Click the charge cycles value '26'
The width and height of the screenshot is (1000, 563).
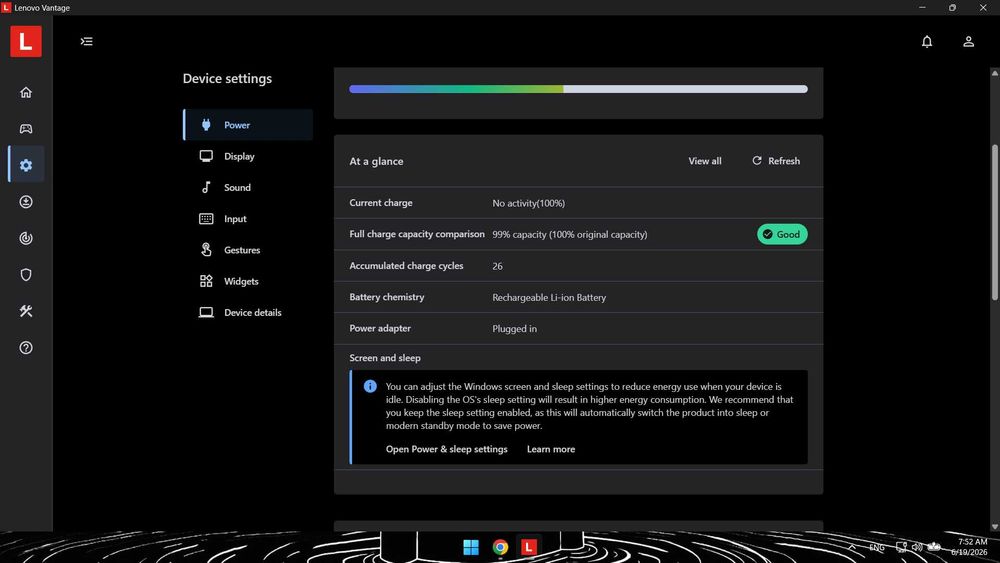tap(497, 266)
